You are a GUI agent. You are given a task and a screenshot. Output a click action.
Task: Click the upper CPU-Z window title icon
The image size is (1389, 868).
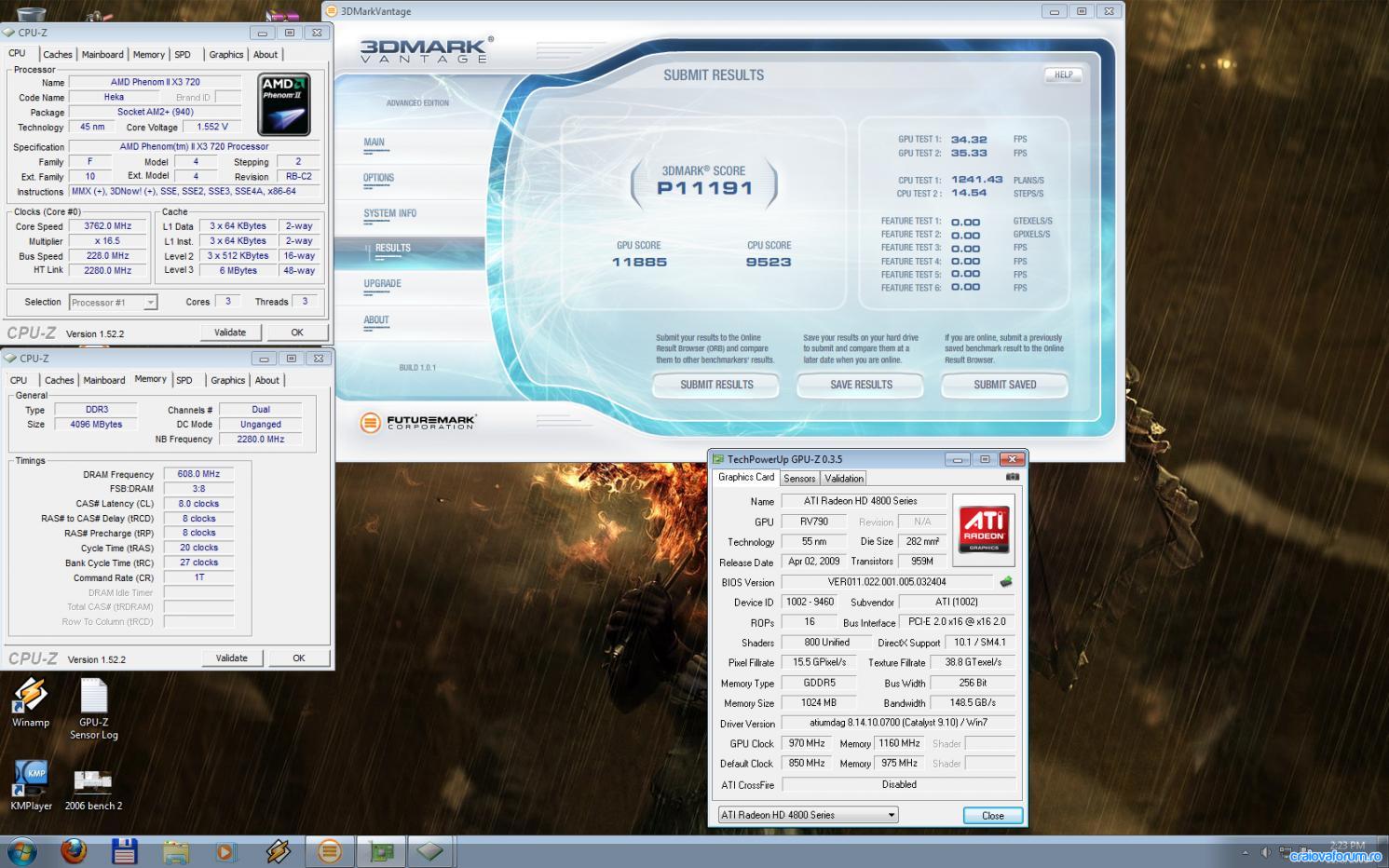tap(9, 33)
